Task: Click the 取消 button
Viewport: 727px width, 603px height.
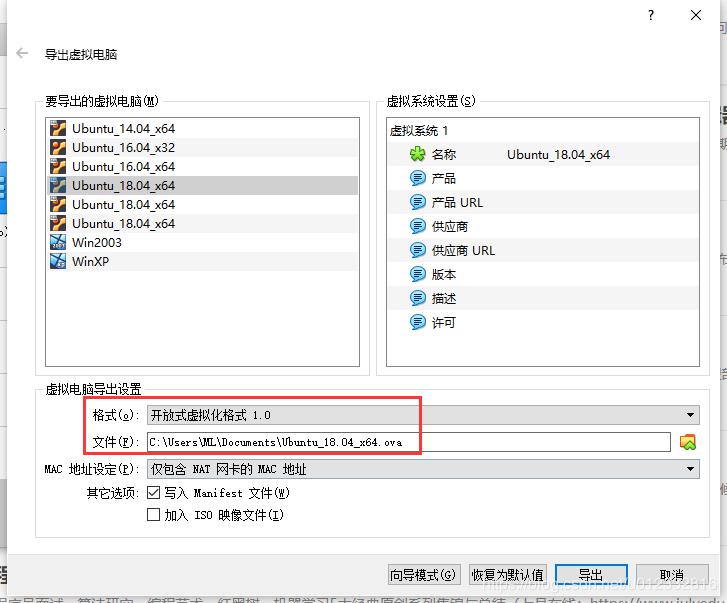Action: 672,575
